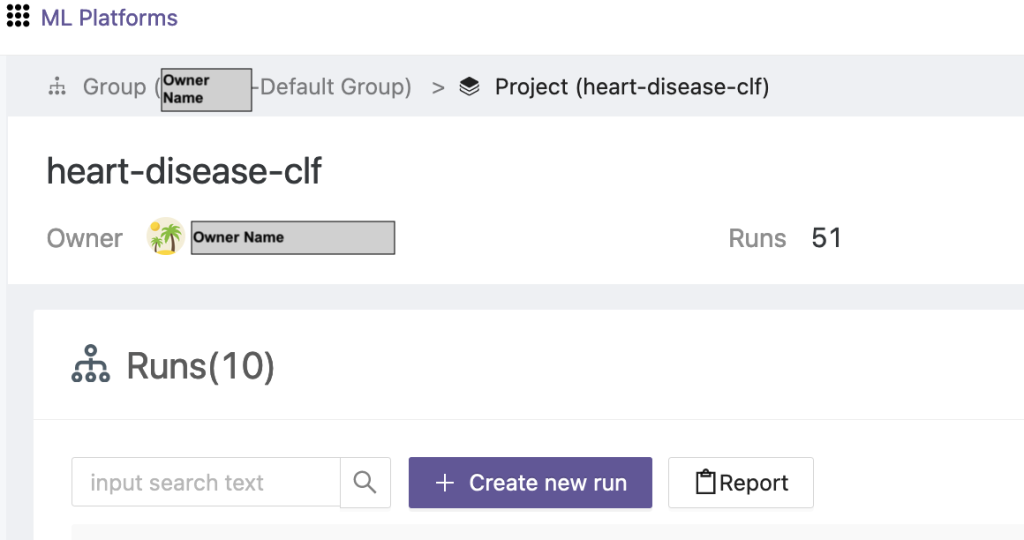Focus the run search text field

(x=206, y=483)
